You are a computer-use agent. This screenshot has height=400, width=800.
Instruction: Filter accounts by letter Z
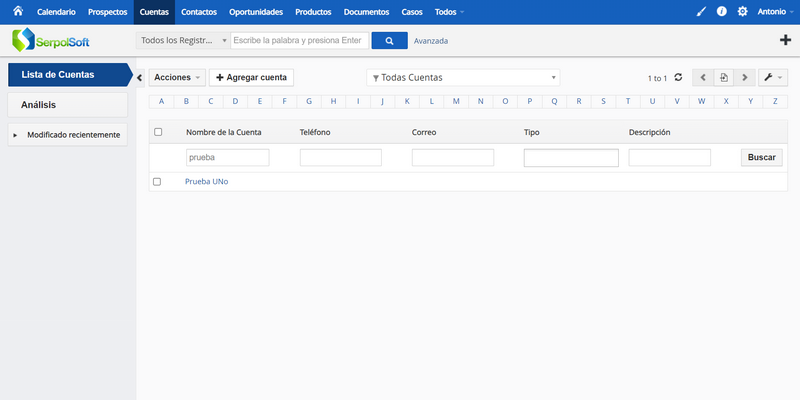[775, 102]
